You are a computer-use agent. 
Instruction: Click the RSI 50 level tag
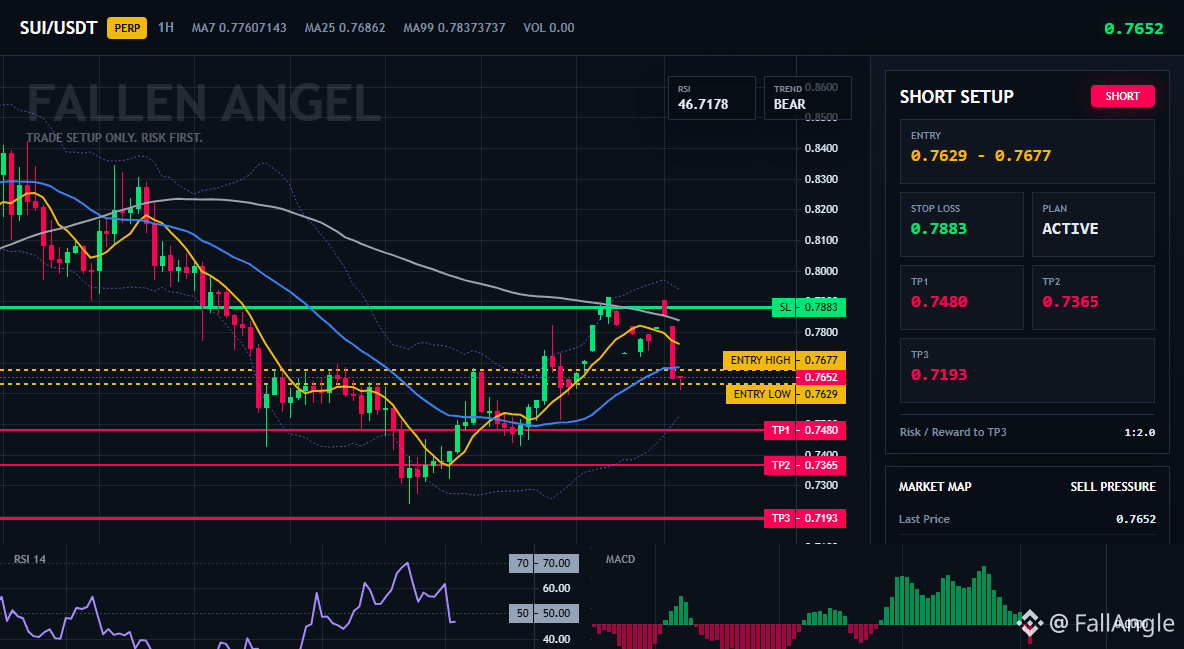coord(544,613)
